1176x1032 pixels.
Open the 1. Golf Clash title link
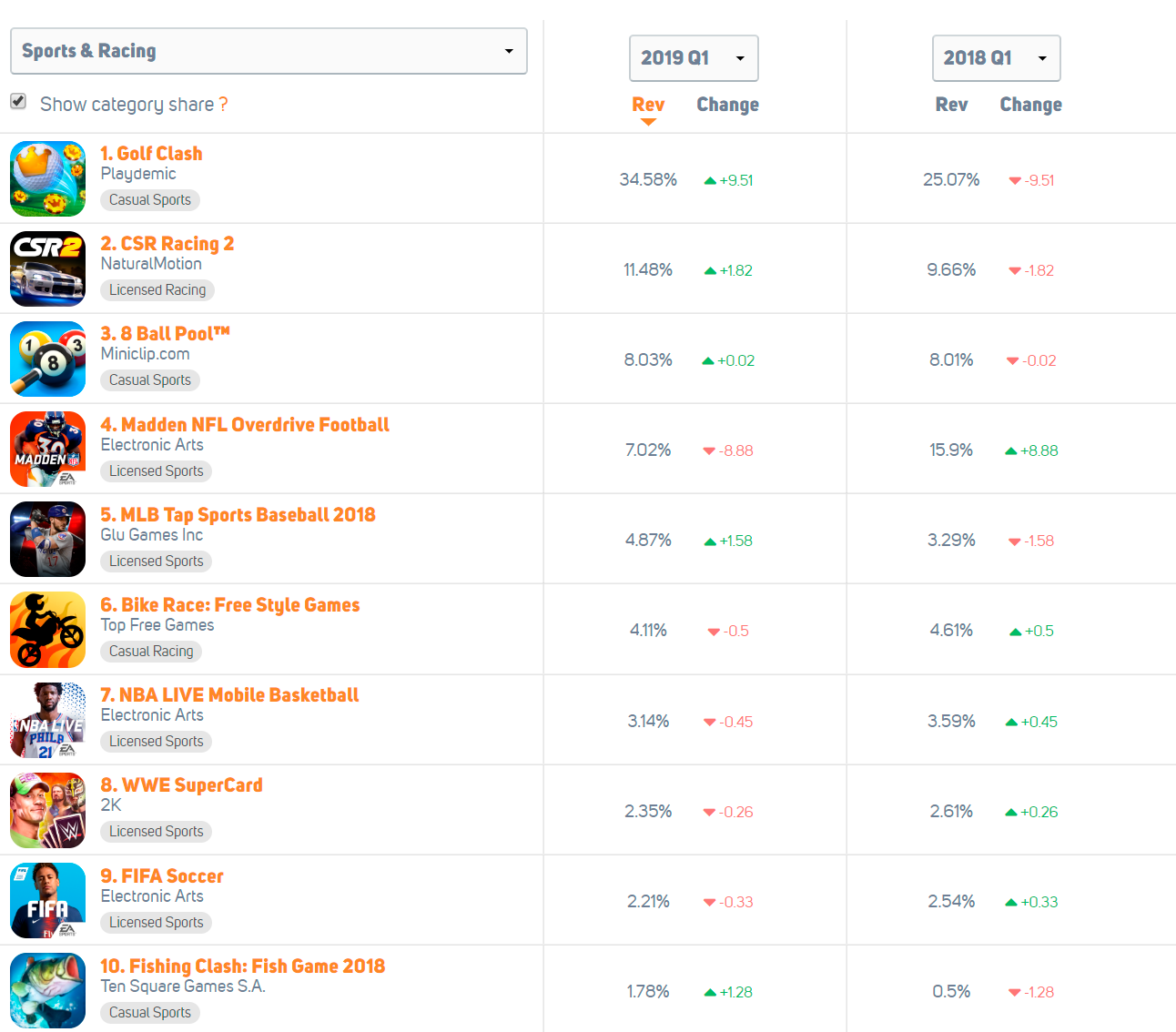coord(151,153)
